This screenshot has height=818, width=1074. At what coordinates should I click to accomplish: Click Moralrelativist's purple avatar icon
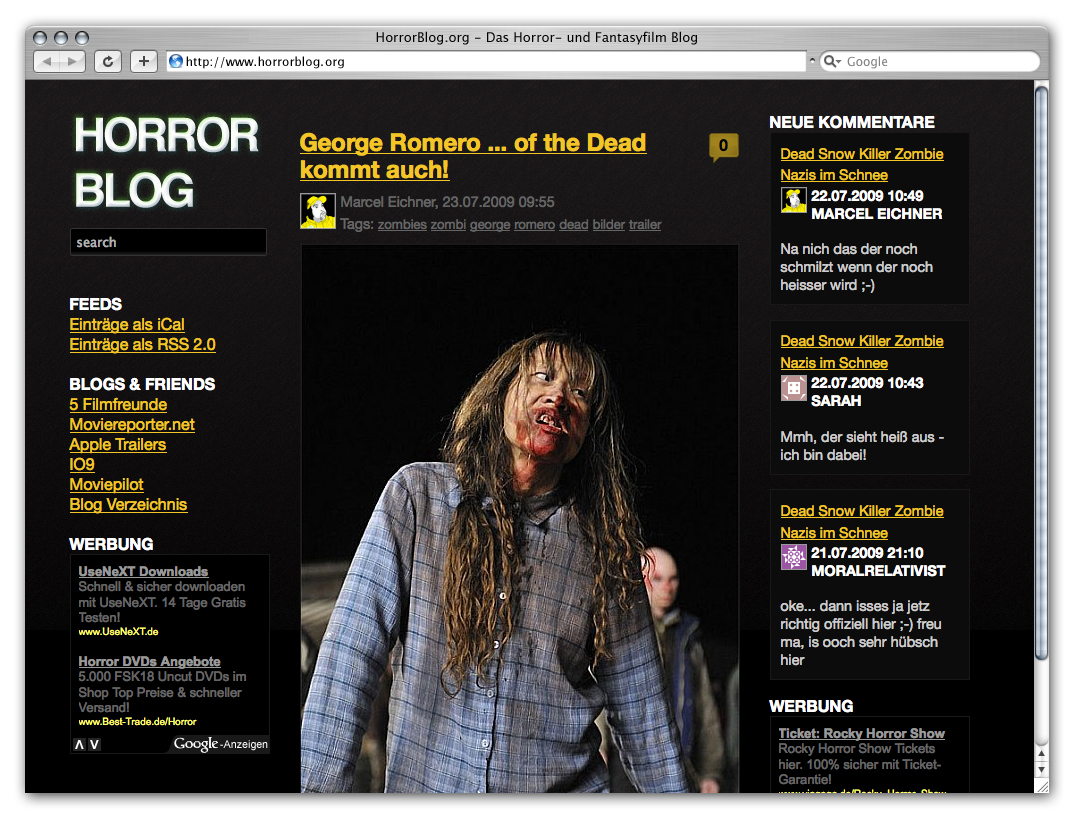(x=794, y=557)
